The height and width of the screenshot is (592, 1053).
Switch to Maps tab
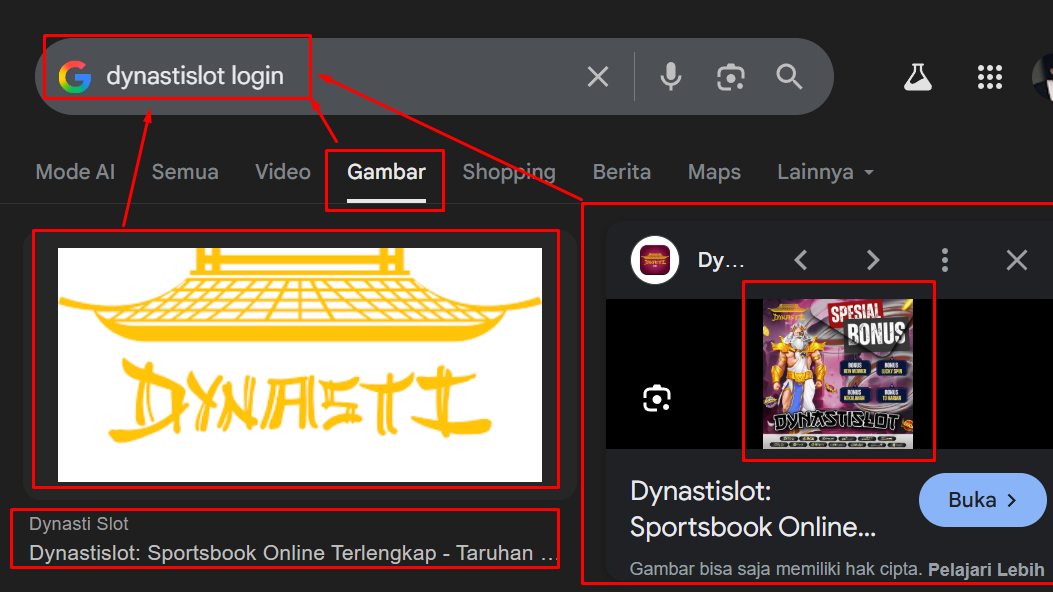coord(715,172)
